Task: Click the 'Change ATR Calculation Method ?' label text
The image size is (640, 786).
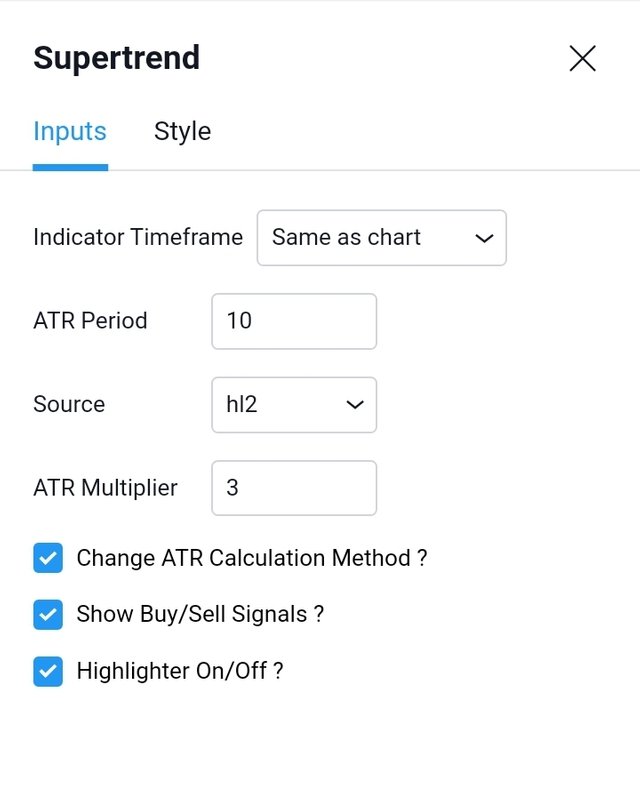Action: pos(252,558)
